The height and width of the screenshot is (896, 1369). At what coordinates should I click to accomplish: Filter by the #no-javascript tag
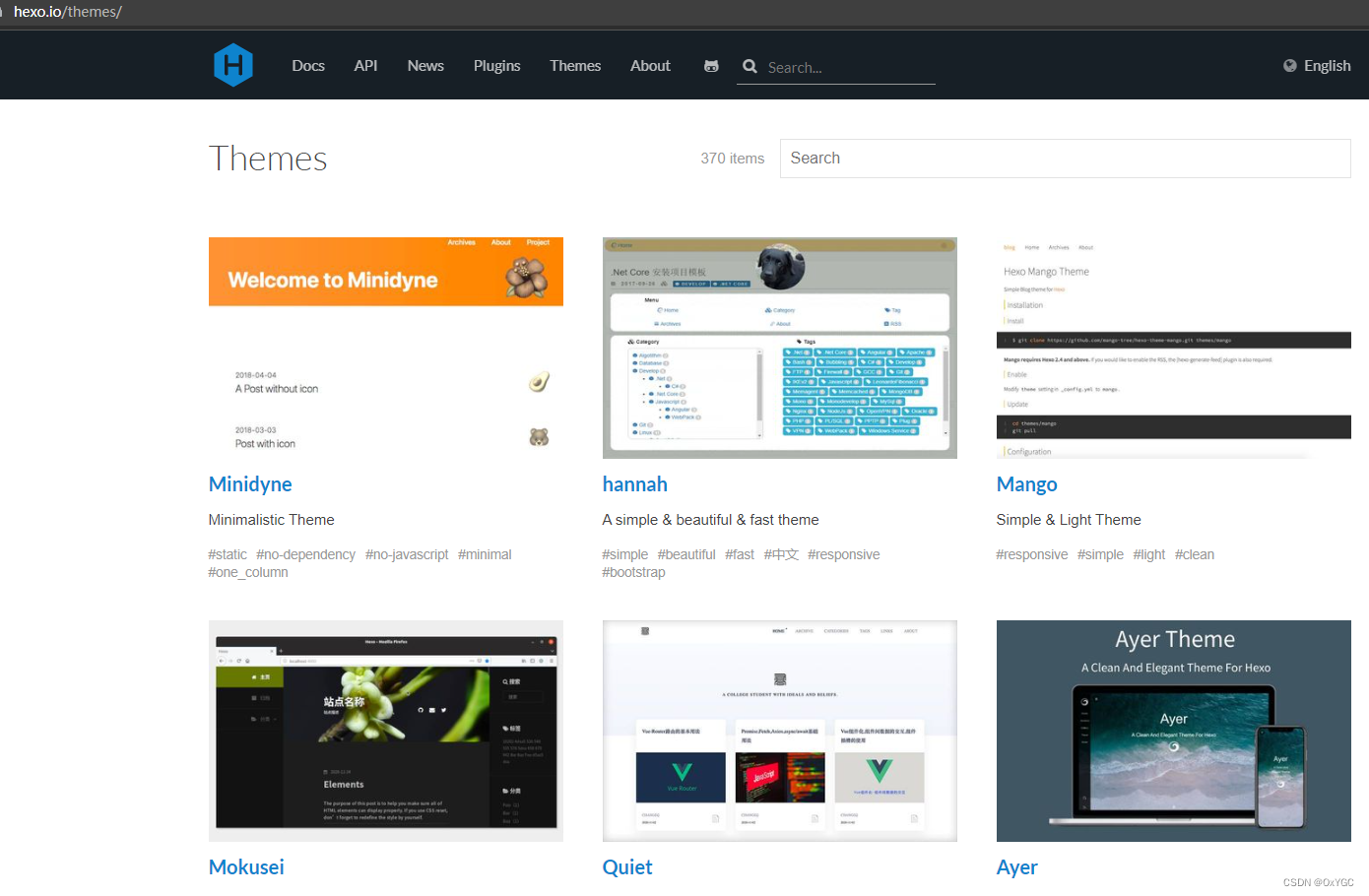407,554
